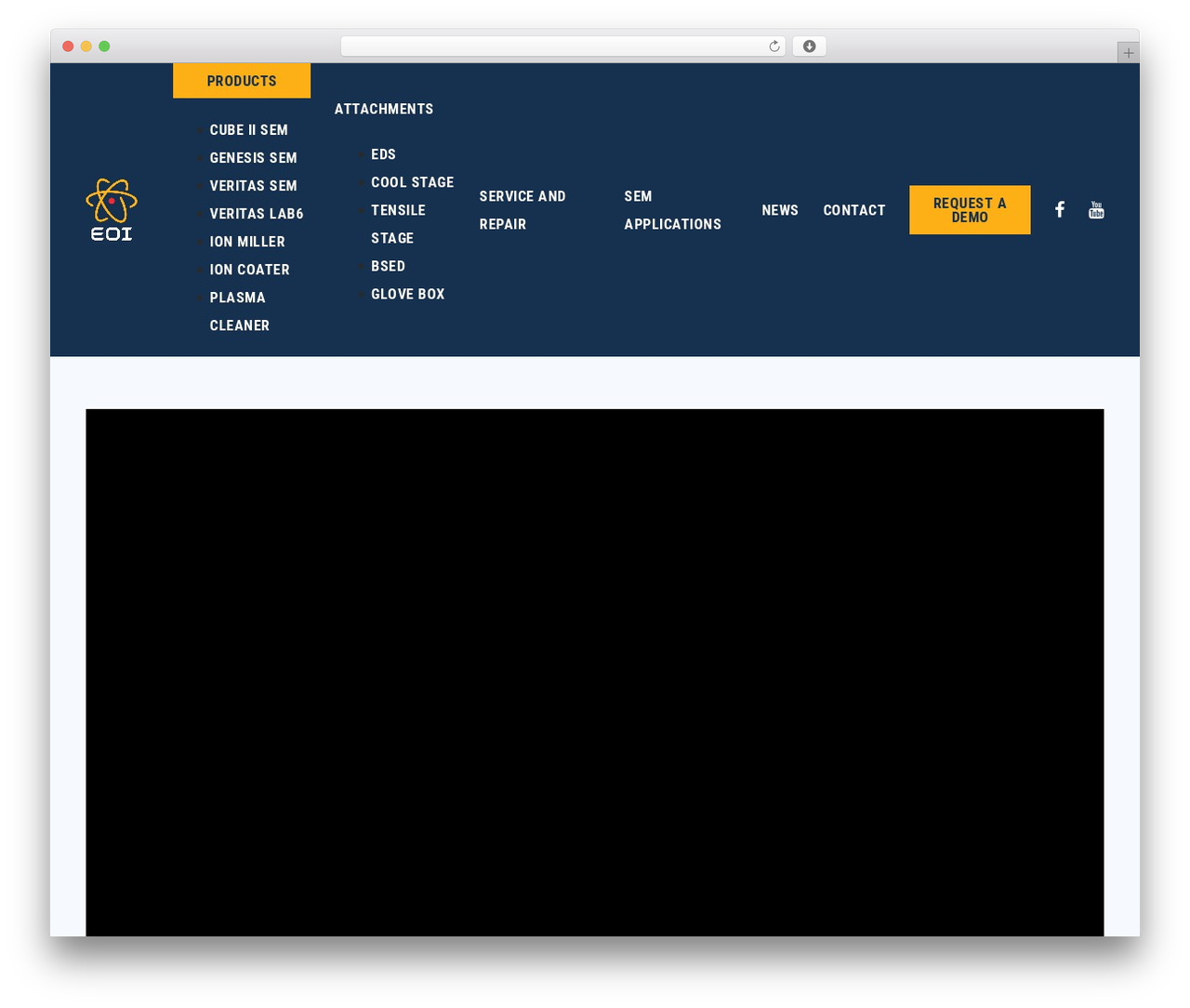
Task: Open the Attachments menu
Action: point(384,109)
